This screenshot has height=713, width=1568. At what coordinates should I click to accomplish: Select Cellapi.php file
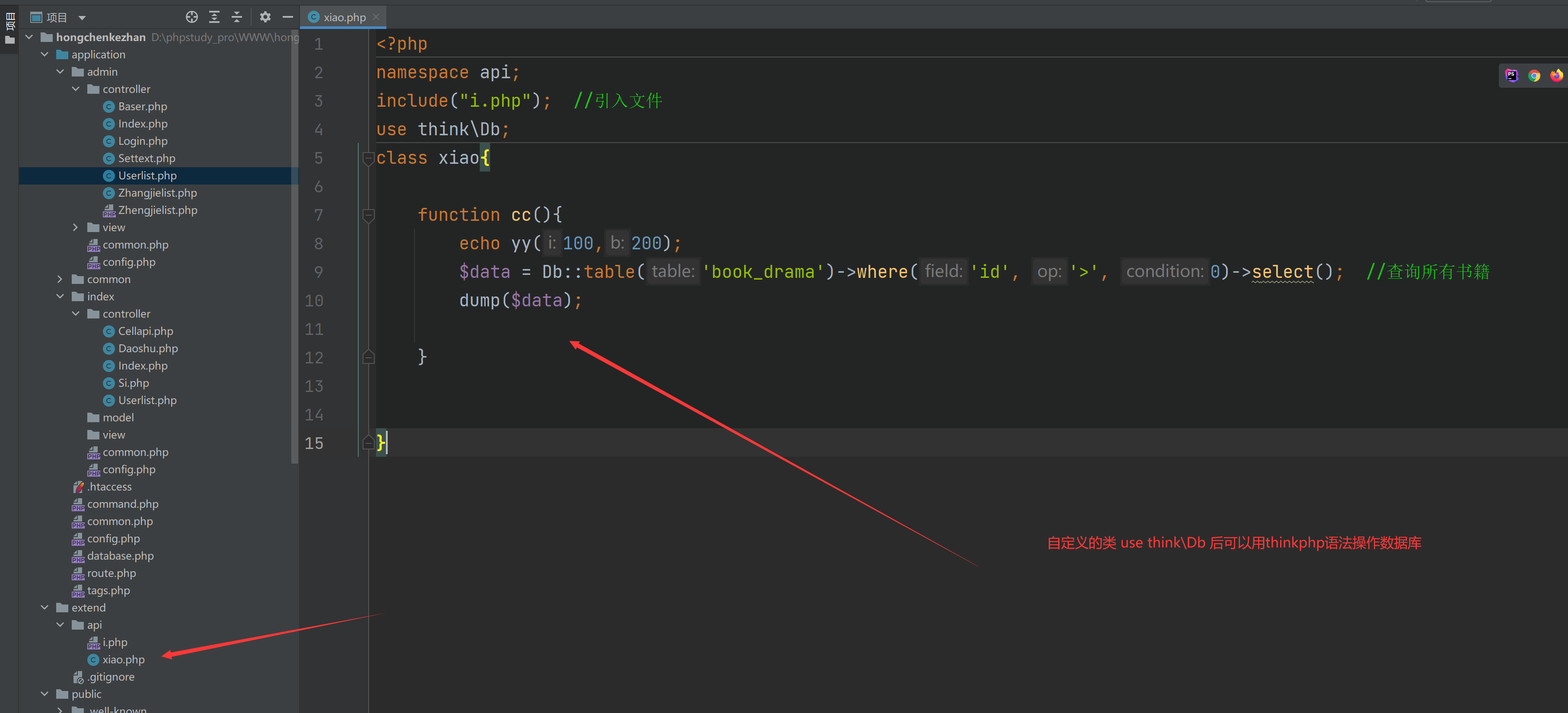pos(146,331)
